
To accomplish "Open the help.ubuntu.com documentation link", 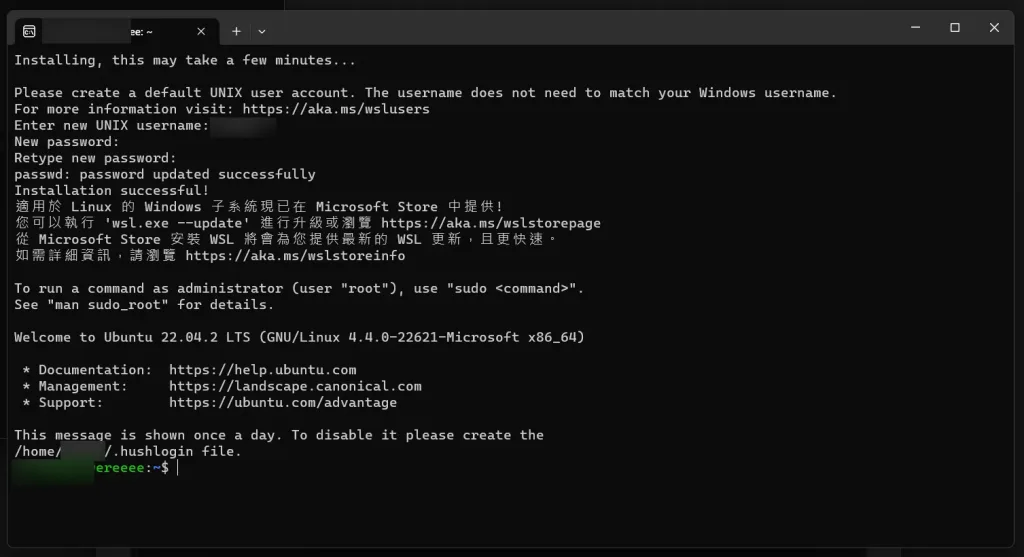I will pyautogui.click(x=263, y=370).
